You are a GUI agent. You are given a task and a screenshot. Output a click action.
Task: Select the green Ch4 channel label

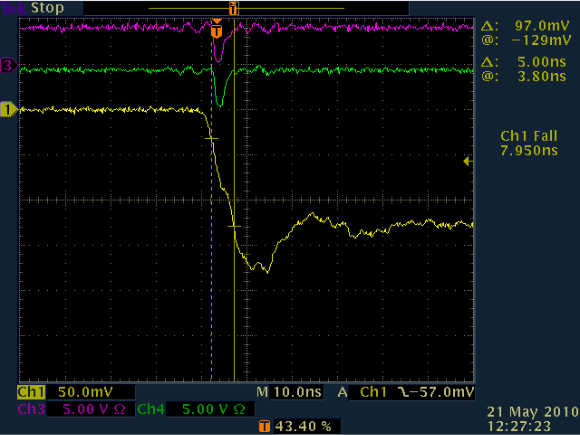point(151,409)
